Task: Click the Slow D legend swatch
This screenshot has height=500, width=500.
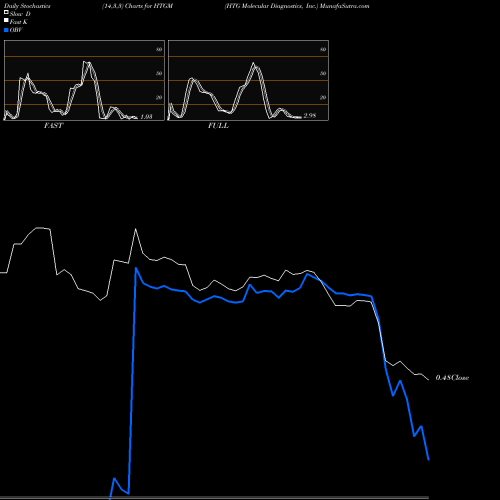Action: click(x=6, y=12)
